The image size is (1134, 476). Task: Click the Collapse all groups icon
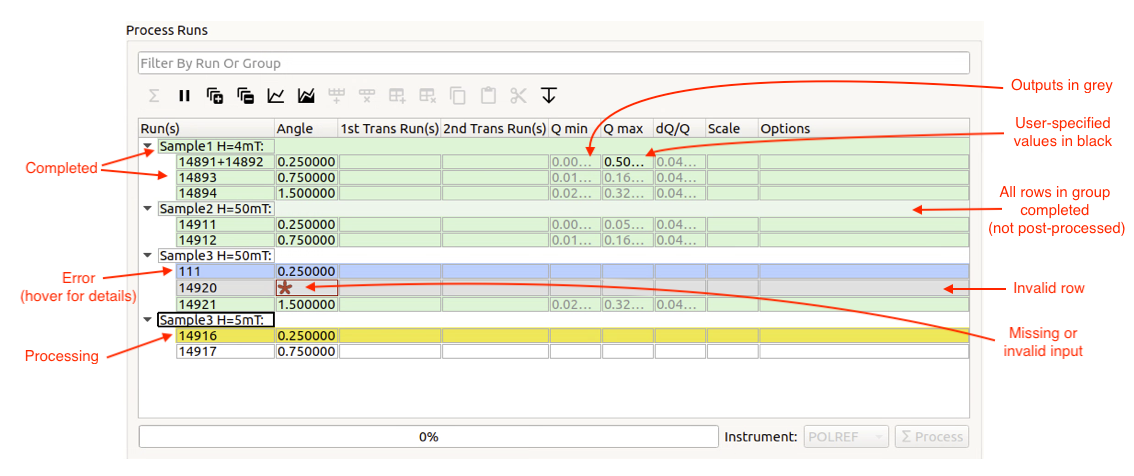[245, 96]
